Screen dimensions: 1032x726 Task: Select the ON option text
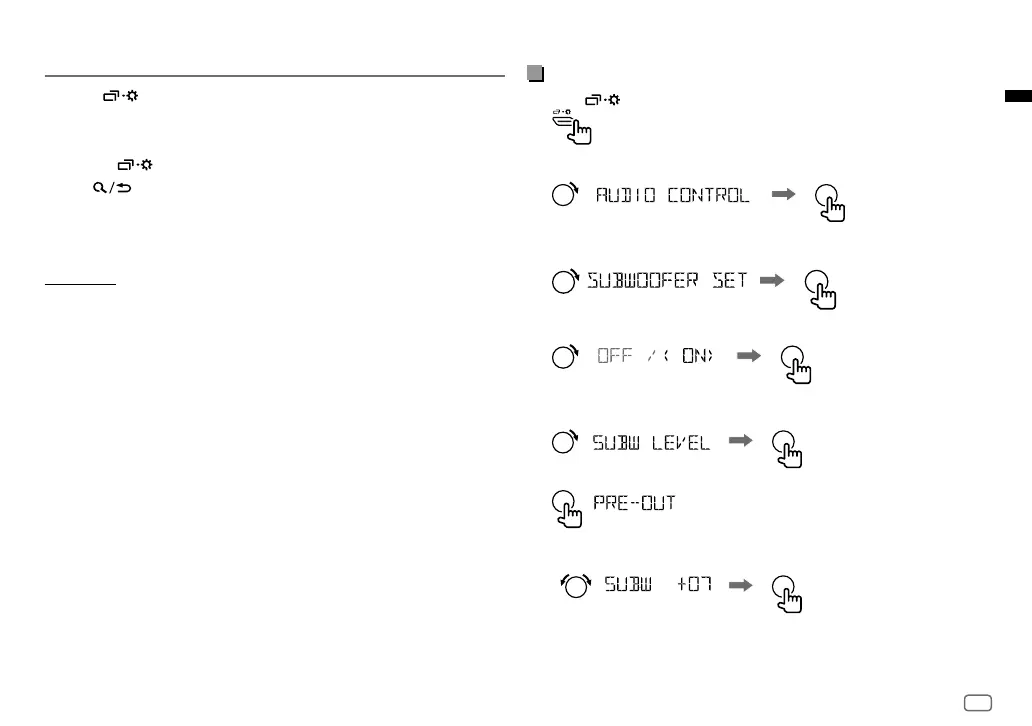pos(696,355)
